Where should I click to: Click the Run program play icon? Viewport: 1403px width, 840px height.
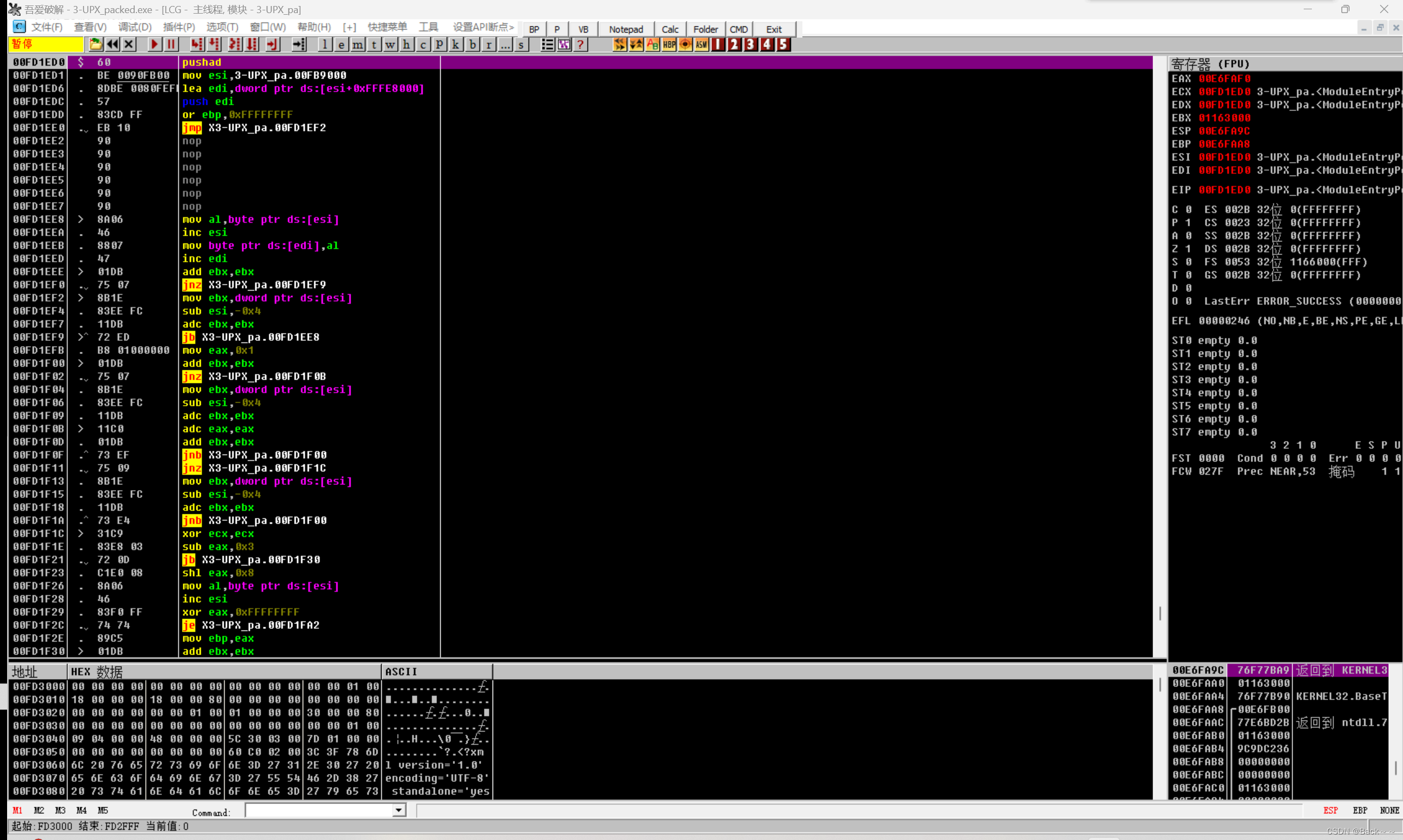(154, 45)
